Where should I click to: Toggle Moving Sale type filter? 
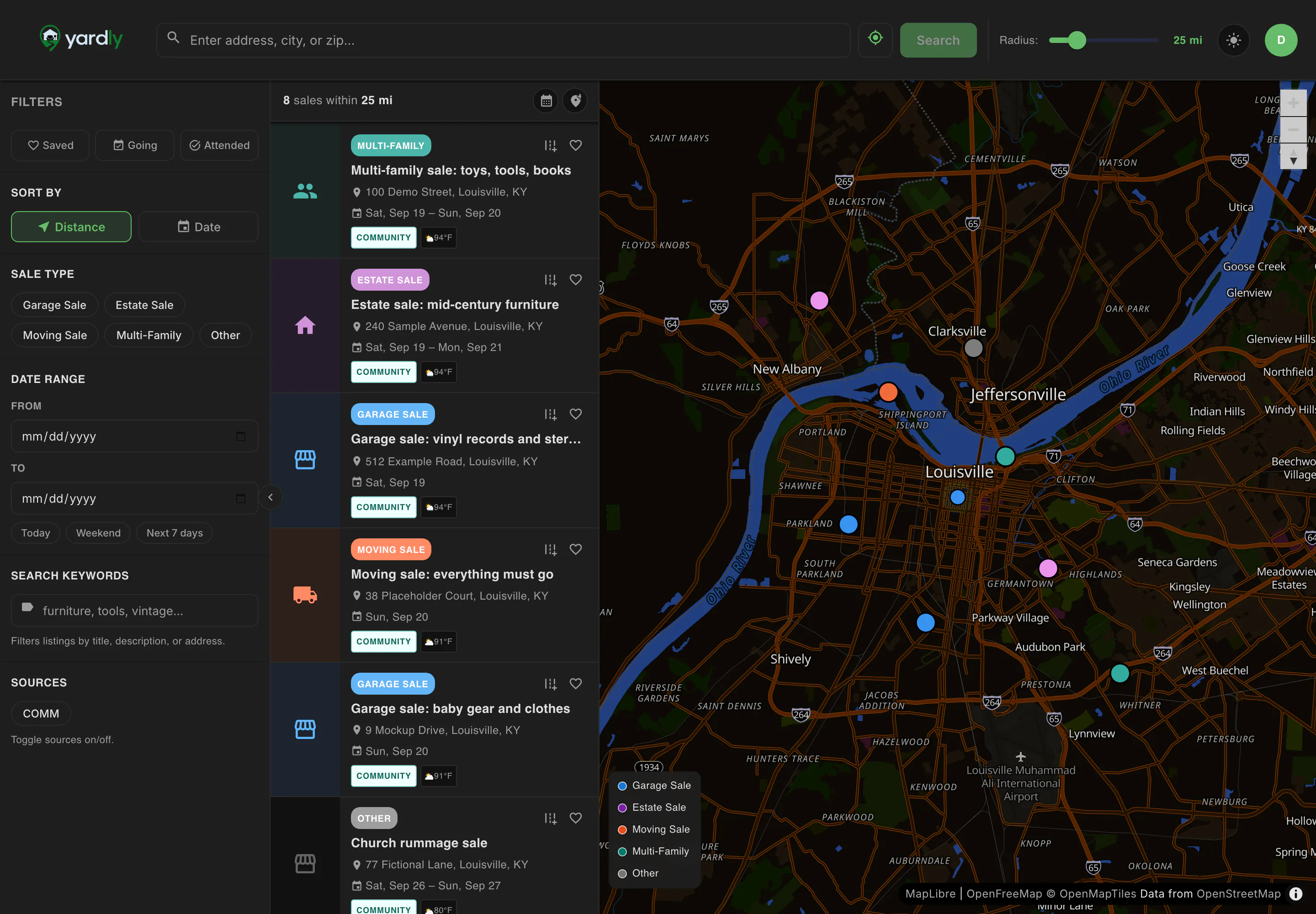point(55,335)
